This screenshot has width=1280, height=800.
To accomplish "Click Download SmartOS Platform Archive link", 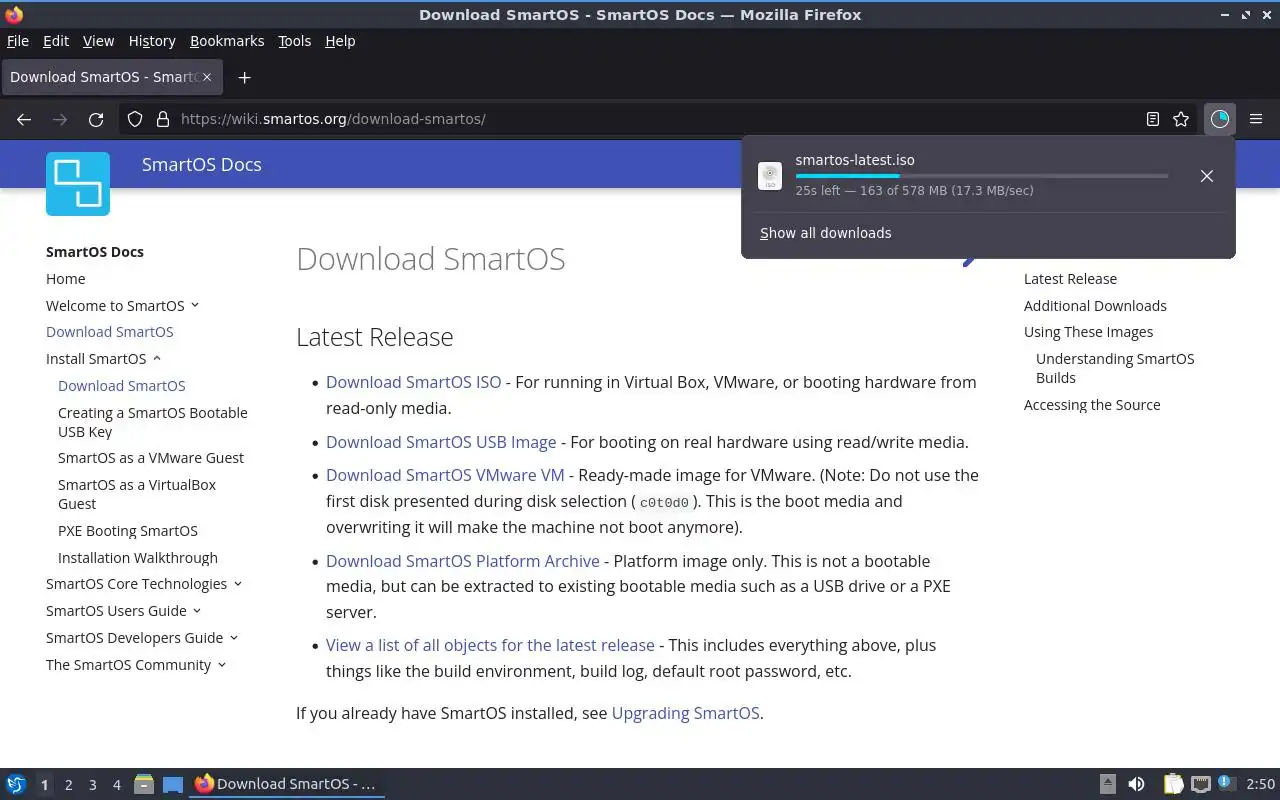I will (x=463, y=561).
